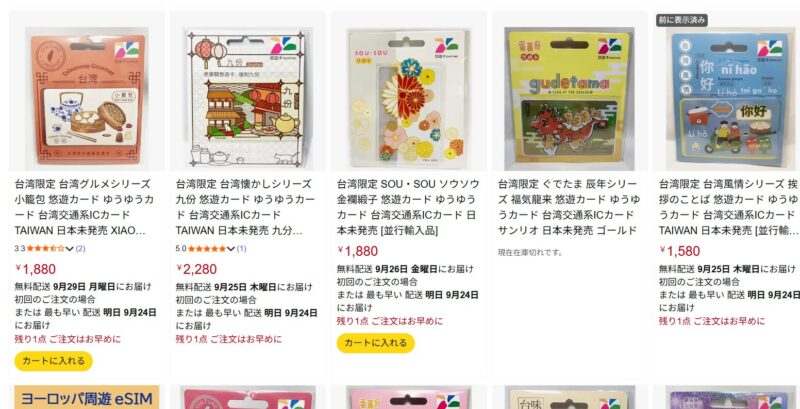
Task: Open the ヨーロッパ周遊 eSIM banner
Action: pos(87,397)
